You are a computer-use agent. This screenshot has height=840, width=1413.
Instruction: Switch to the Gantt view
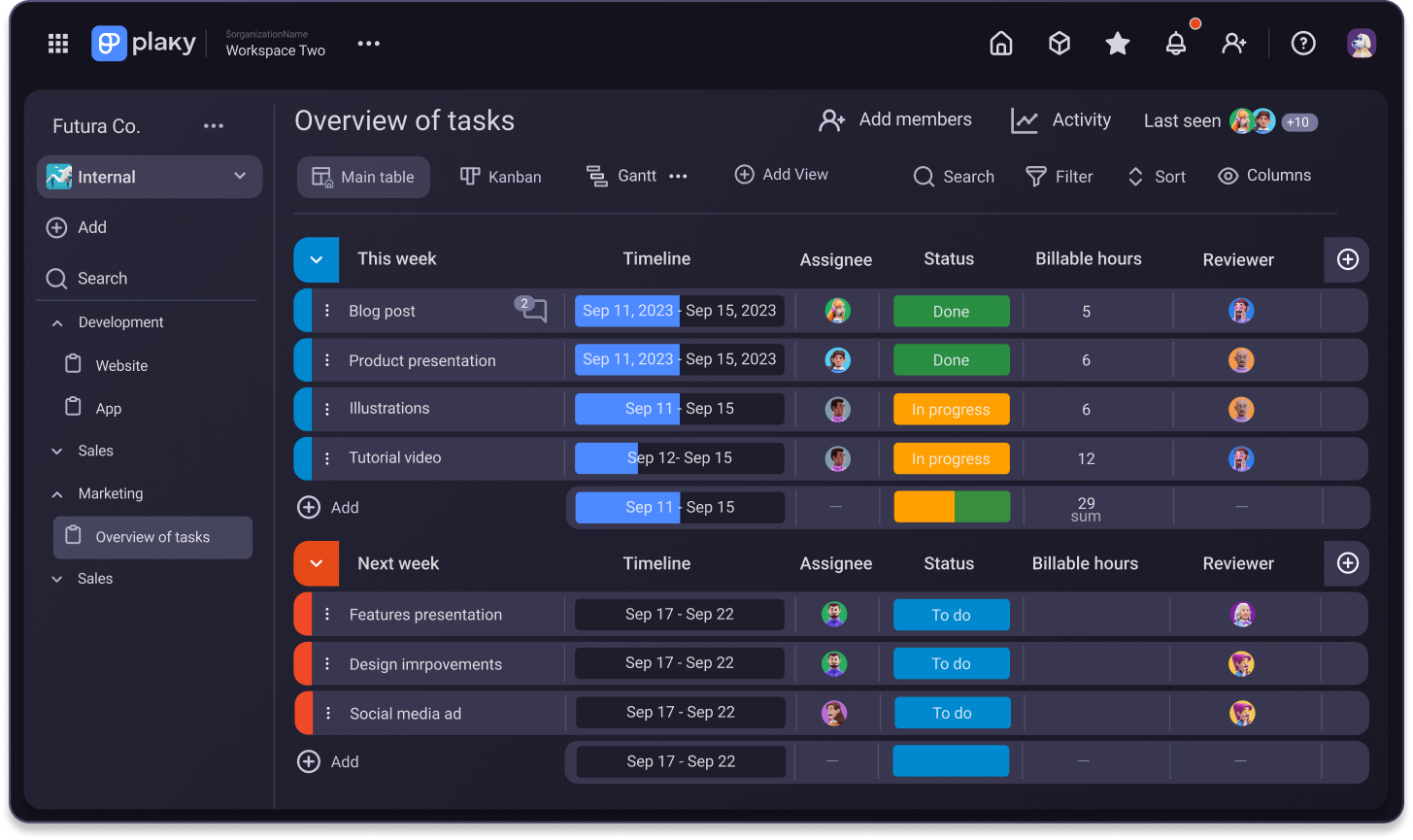(622, 176)
